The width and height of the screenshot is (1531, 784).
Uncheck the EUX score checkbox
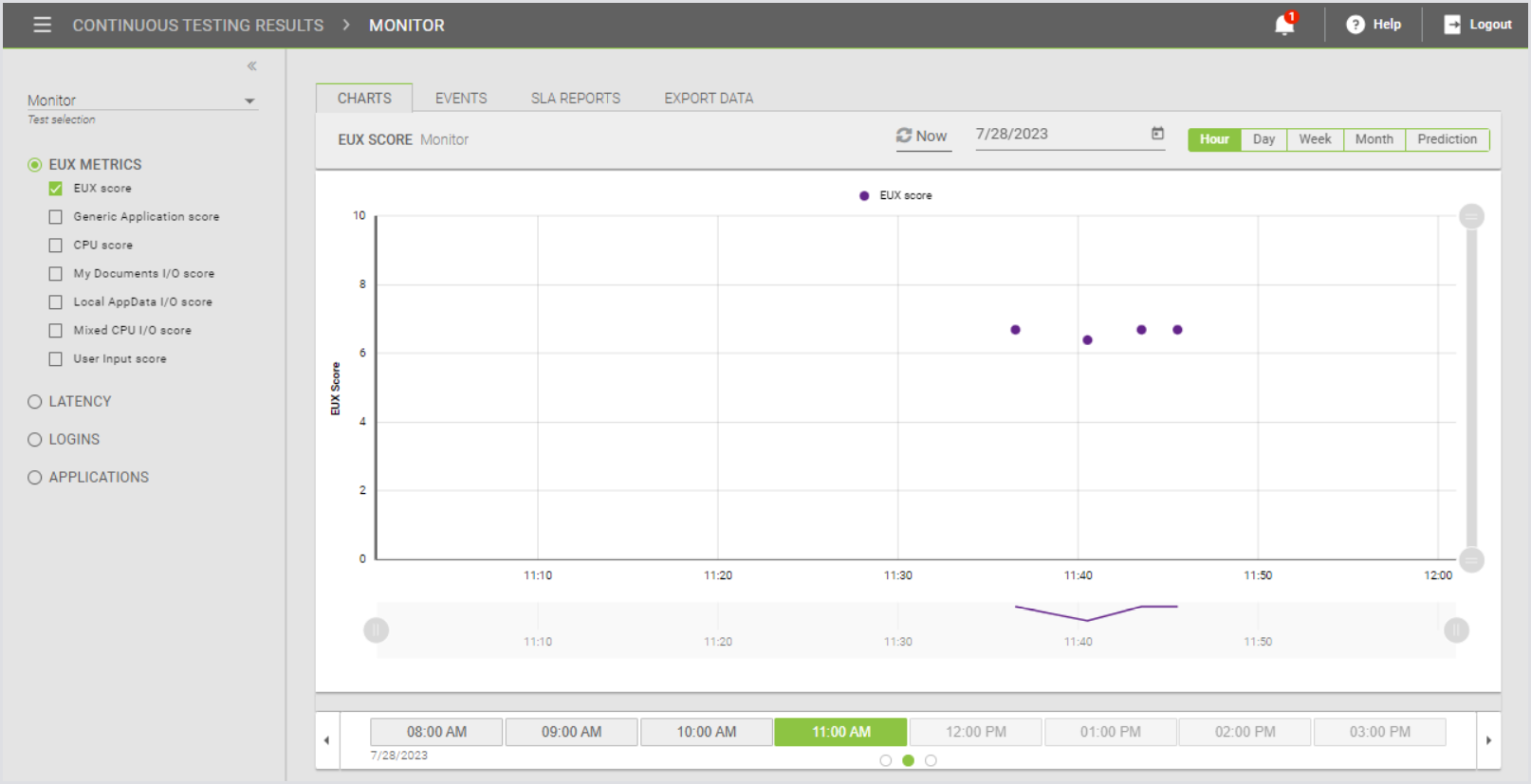(56, 189)
